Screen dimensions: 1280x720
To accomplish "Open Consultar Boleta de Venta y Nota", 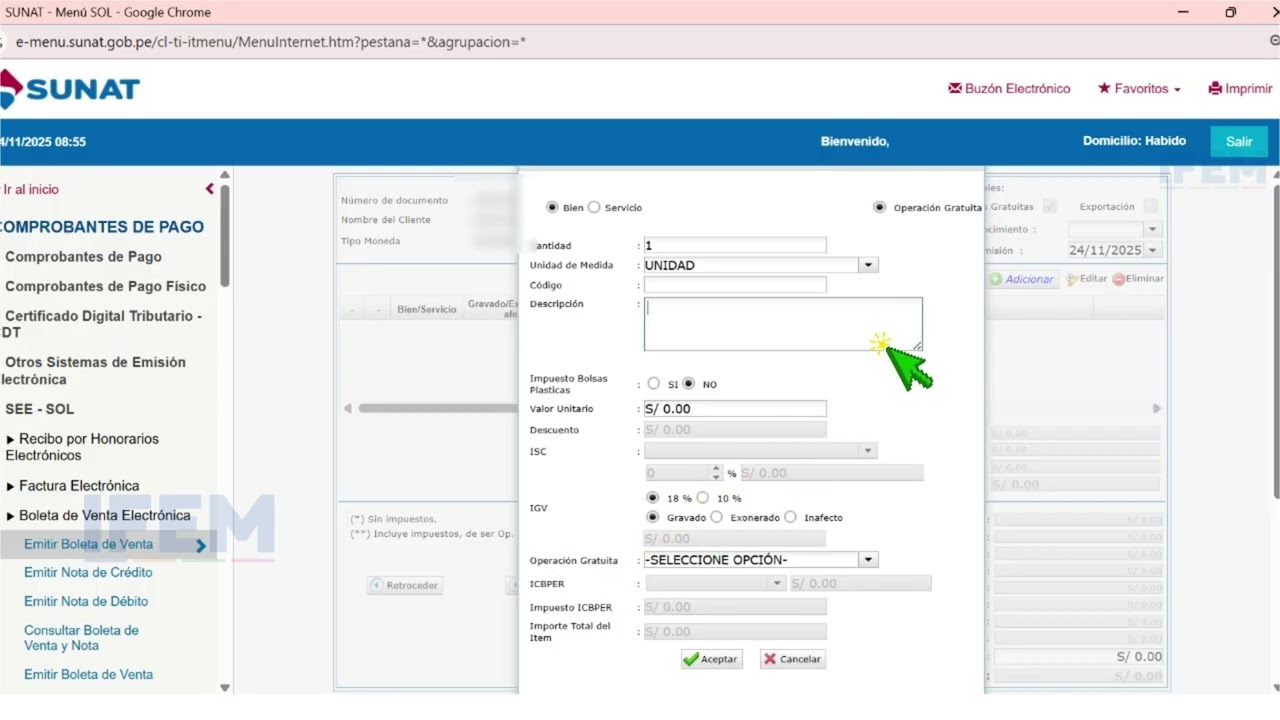I will pyautogui.click(x=81, y=638).
